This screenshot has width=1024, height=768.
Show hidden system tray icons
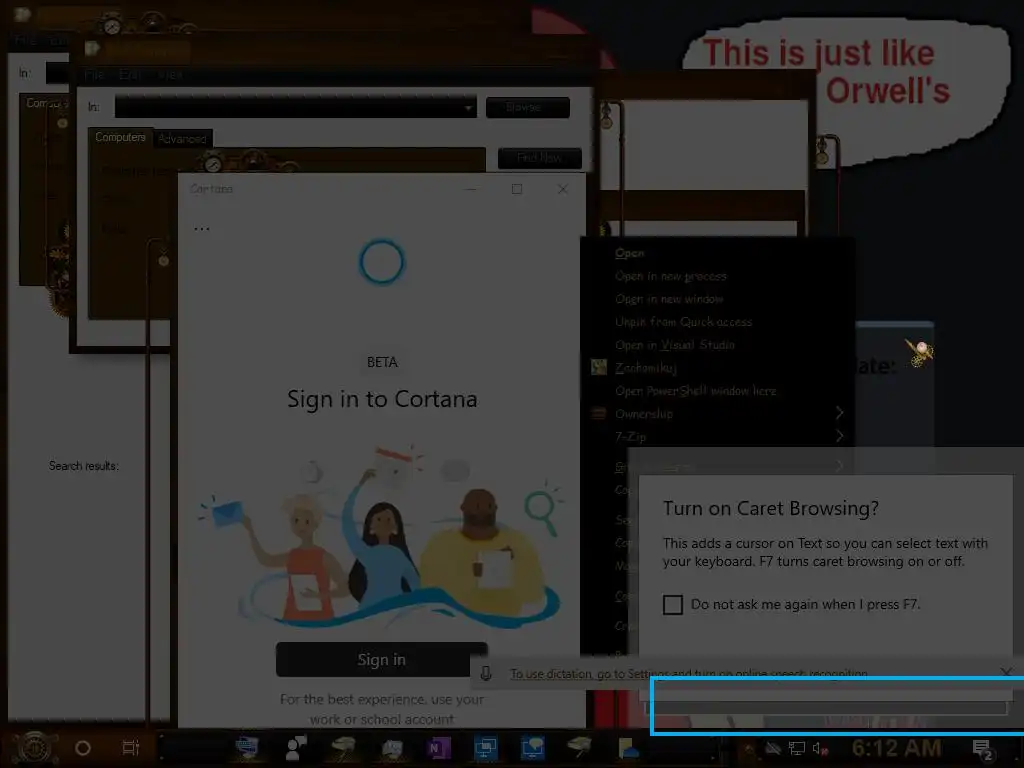coord(748,748)
